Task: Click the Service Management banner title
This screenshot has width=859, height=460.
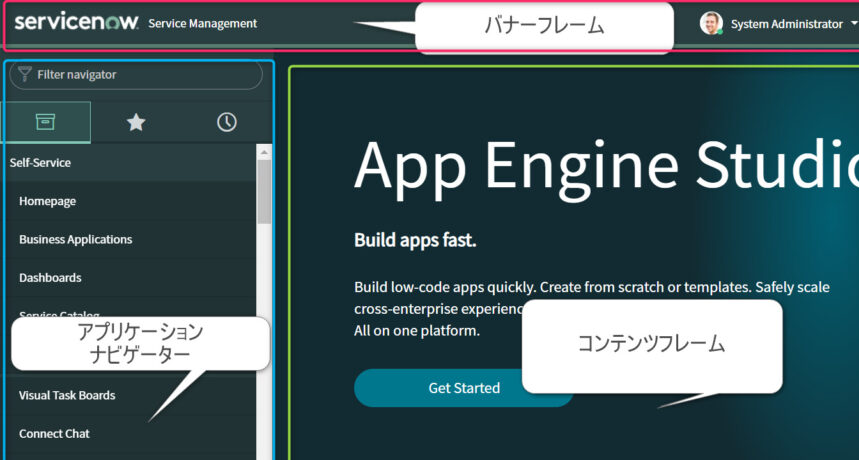Action: (x=203, y=24)
